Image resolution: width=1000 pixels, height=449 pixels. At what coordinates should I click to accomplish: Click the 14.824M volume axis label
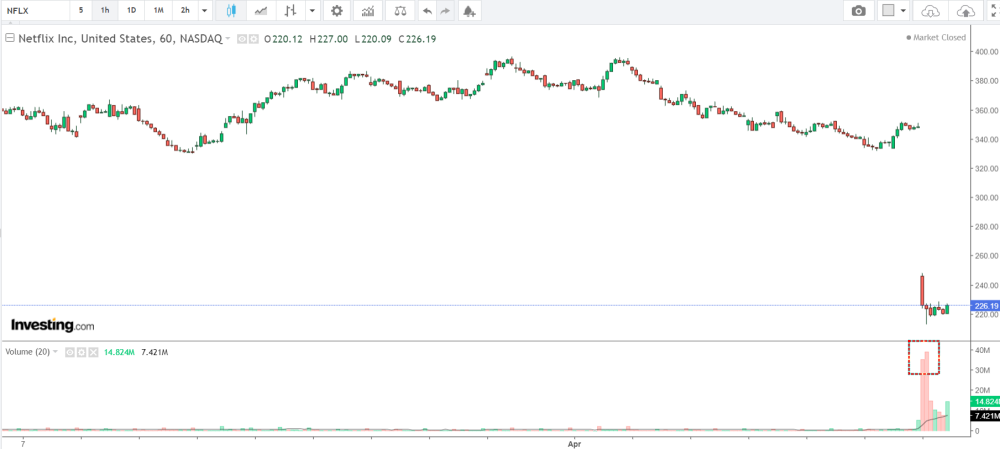984,402
